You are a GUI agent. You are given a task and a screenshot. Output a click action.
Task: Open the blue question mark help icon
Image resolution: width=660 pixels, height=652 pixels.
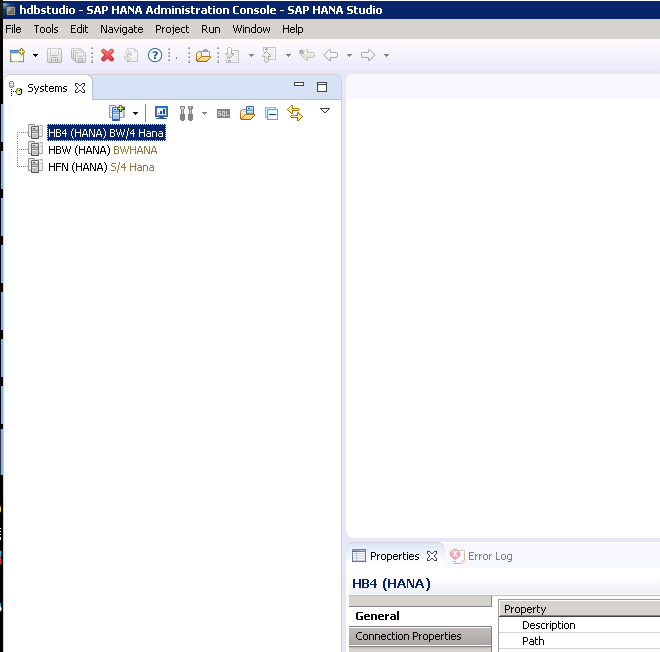[x=155, y=55]
